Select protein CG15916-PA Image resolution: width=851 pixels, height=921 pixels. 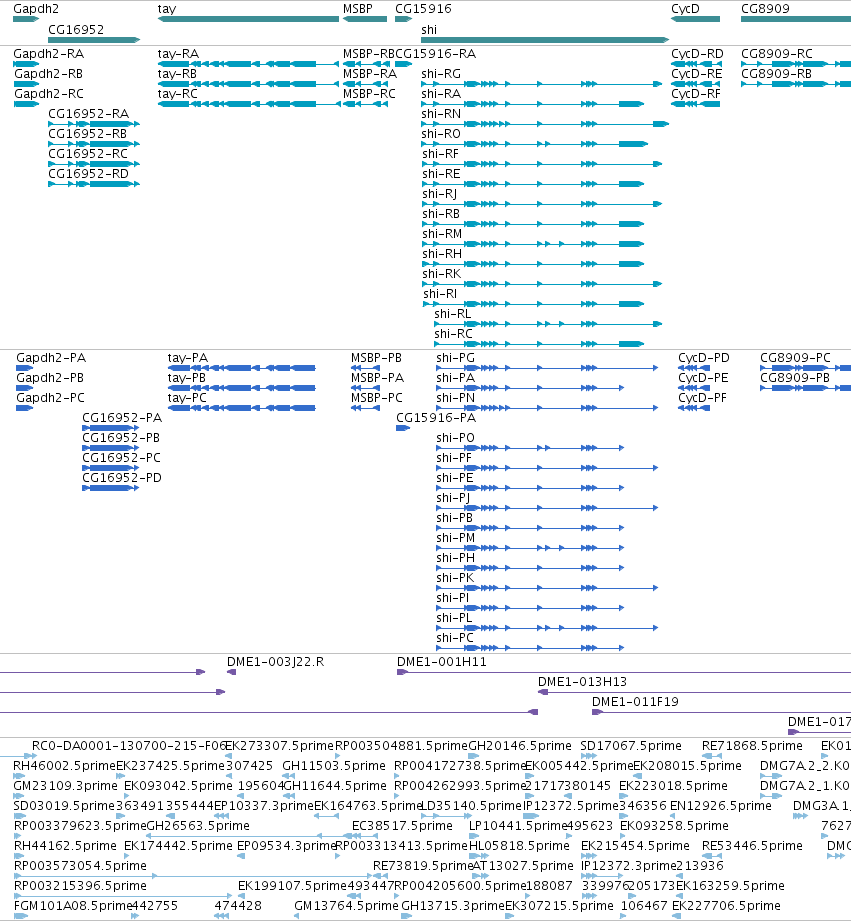pyautogui.click(x=436, y=417)
